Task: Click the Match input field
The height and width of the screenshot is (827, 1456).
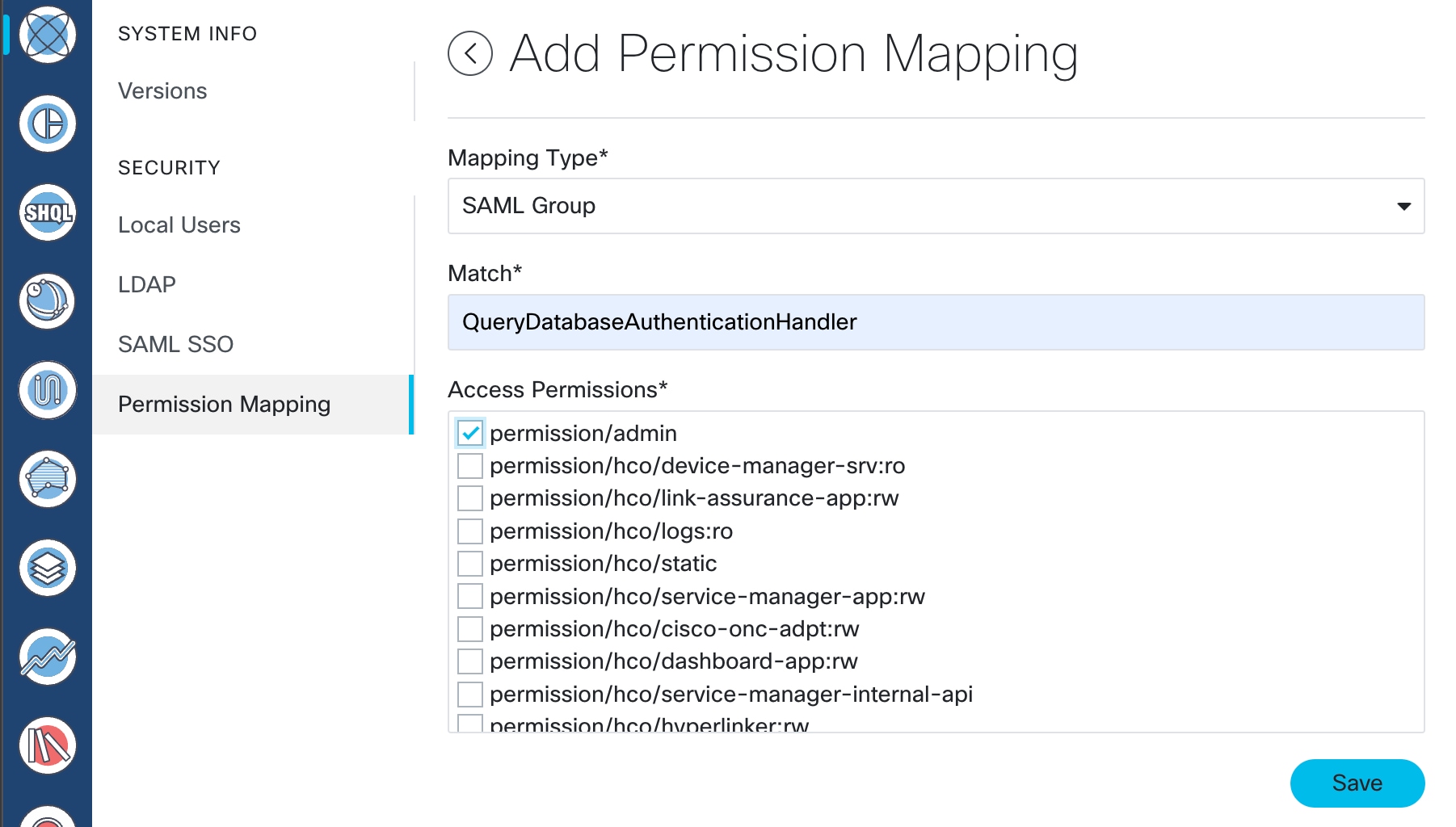Action: pos(936,322)
